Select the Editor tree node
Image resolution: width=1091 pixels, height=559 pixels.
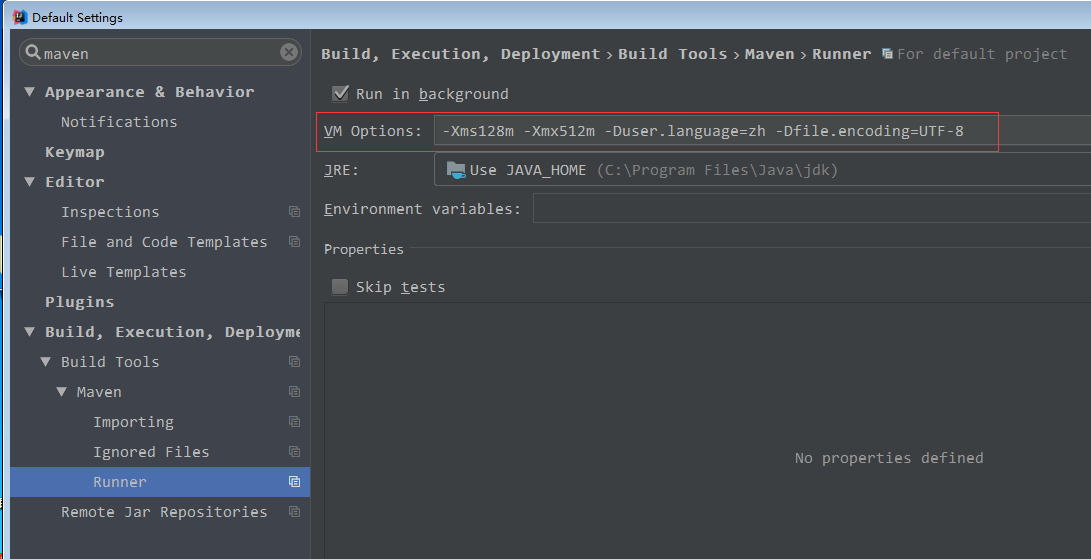(74, 182)
